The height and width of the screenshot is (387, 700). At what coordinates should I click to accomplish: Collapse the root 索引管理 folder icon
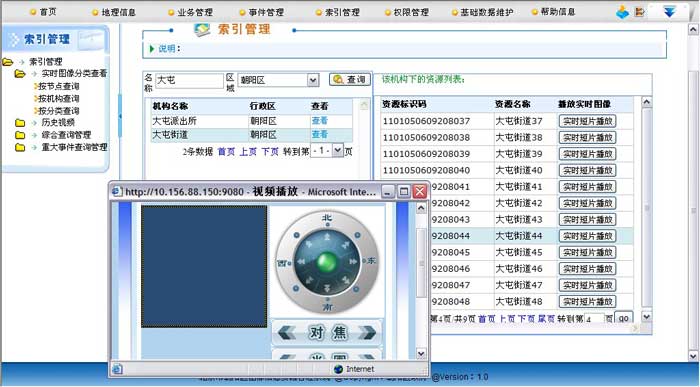8,62
